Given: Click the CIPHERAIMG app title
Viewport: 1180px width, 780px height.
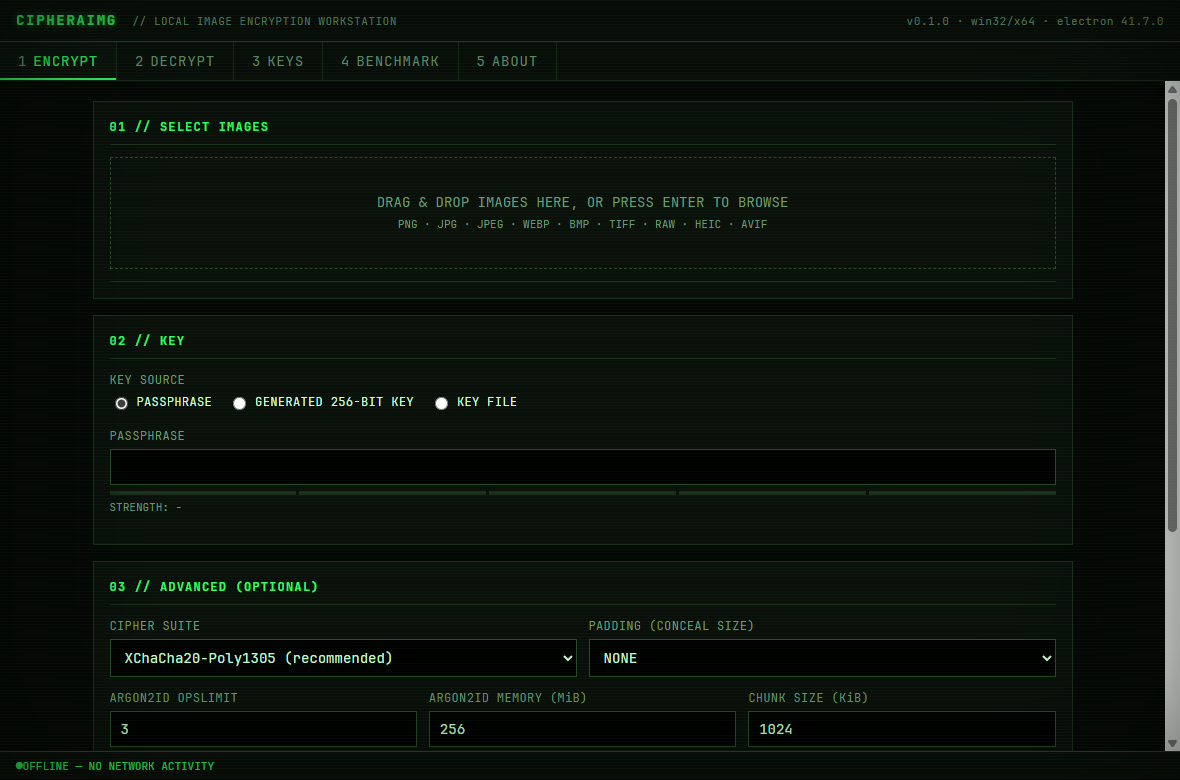Looking at the screenshot, I should [66, 20].
